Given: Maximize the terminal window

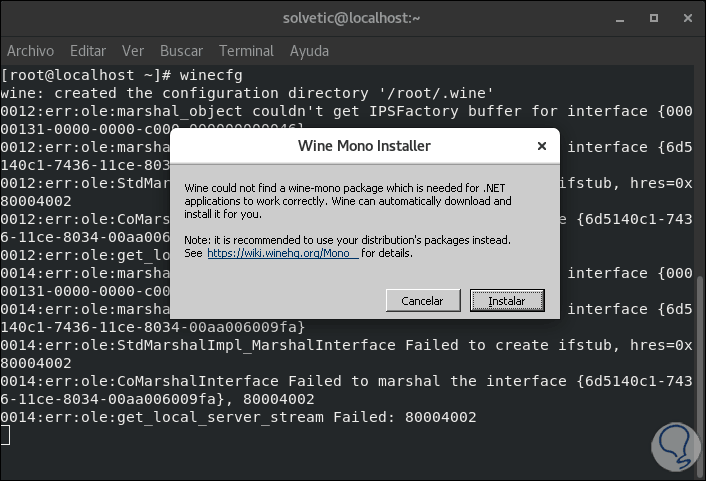Looking at the screenshot, I should 655,16.
